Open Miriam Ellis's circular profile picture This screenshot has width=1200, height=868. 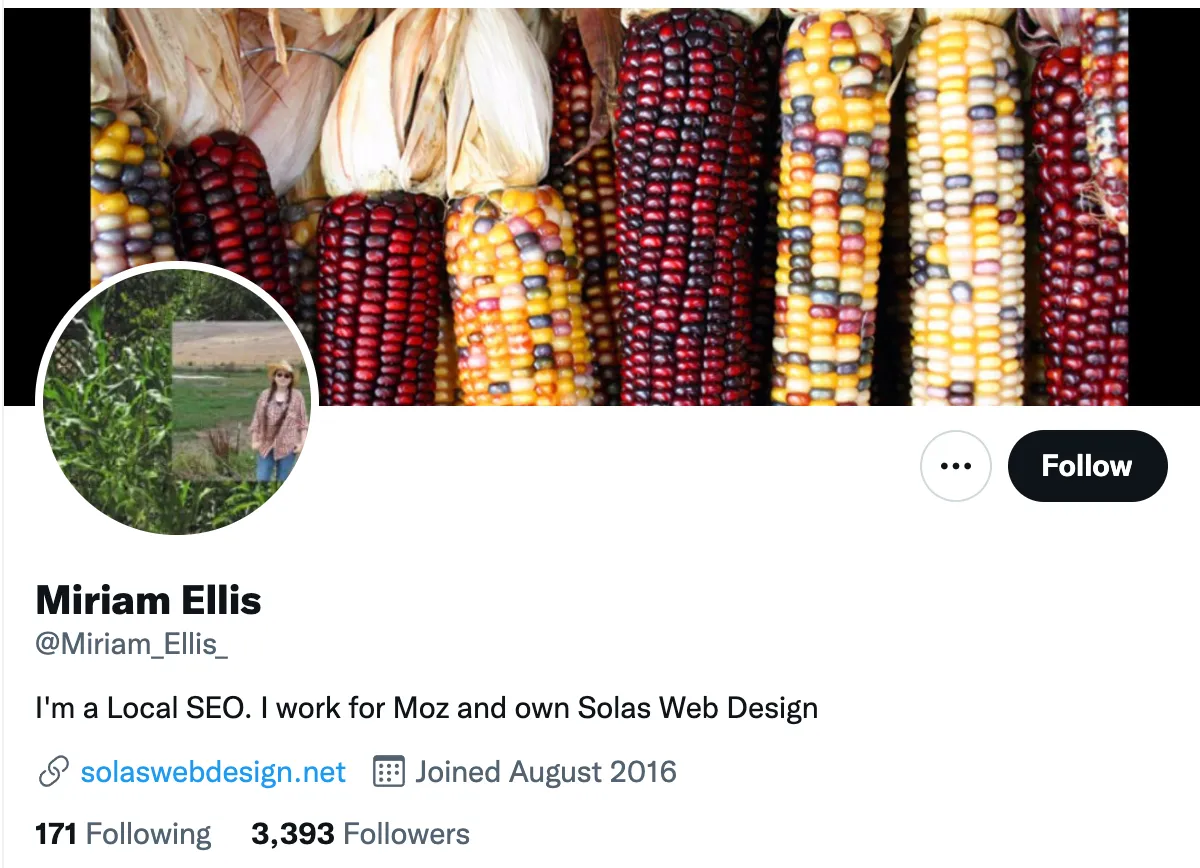pos(176,400)
